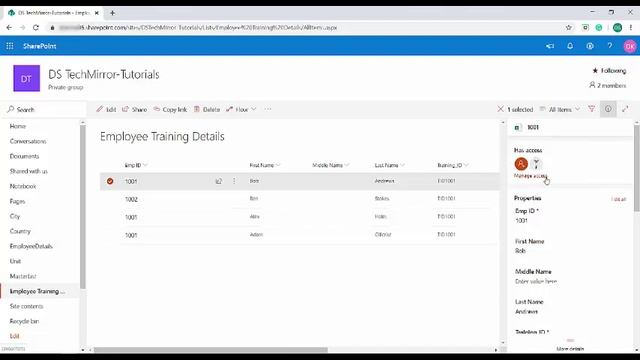640x360 pixels.
Task: Open Emp ID column dropdown
Action: pos(136,165)
